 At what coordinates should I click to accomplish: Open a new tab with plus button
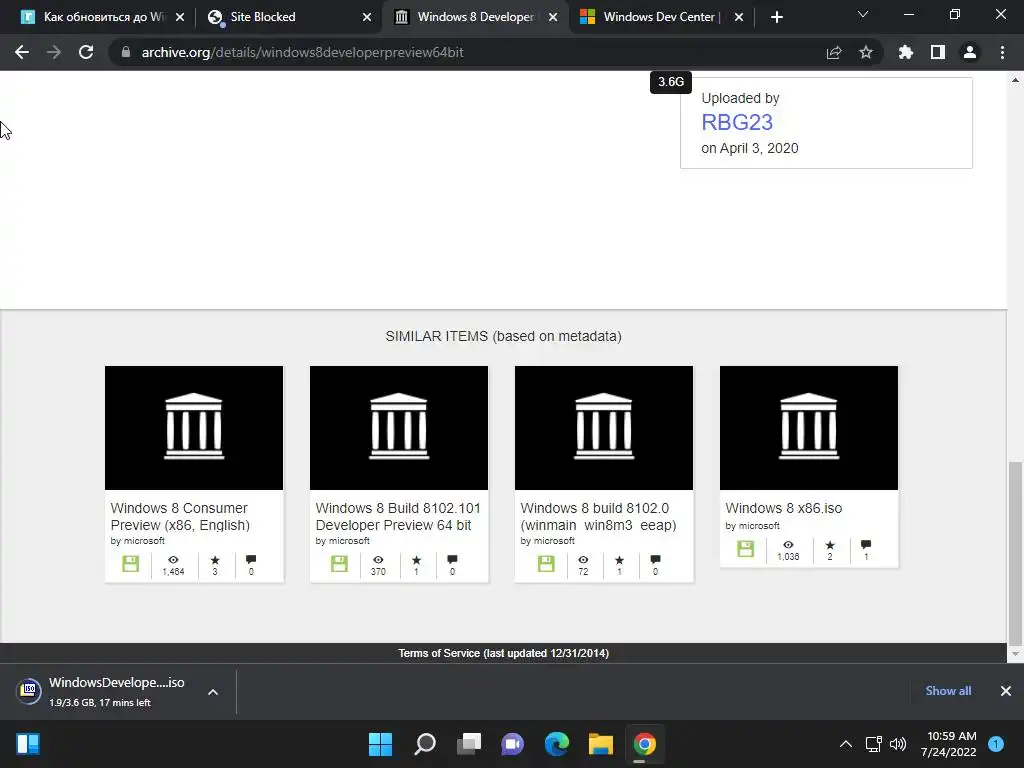click(x=776, y=17)
